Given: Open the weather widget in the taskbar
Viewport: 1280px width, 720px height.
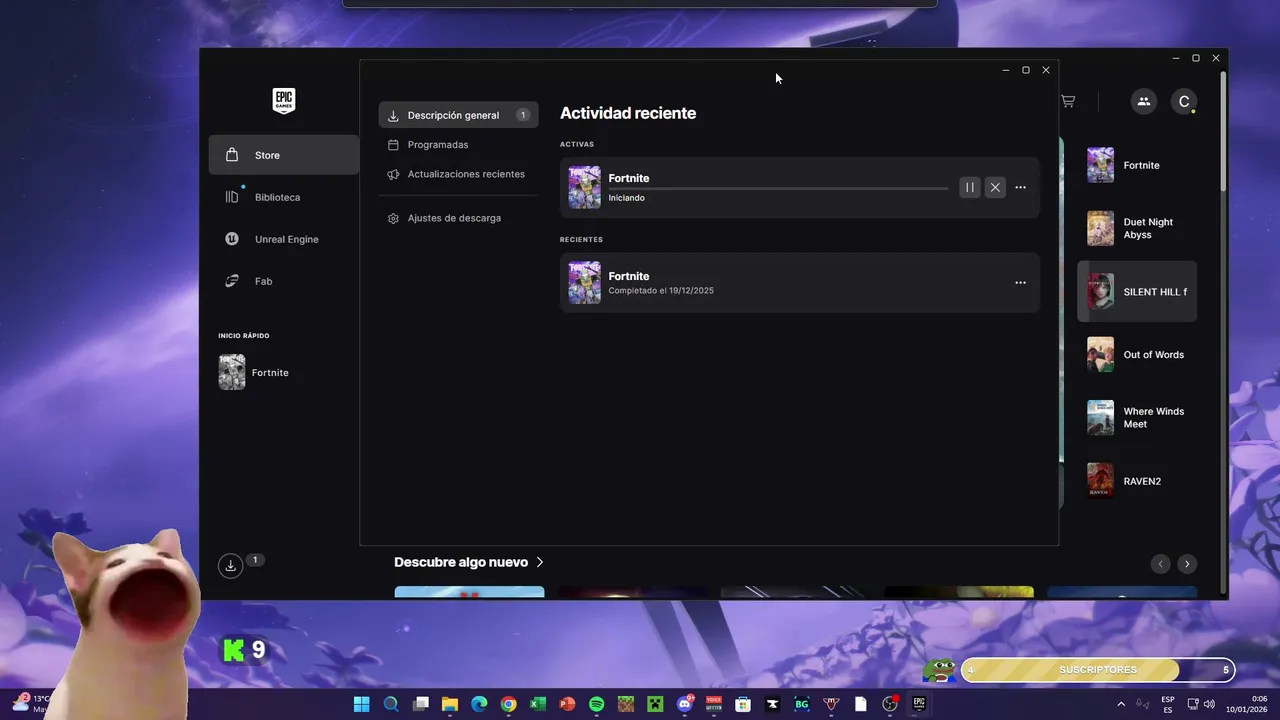Looking at the screenshot, I should coord(31,704).
